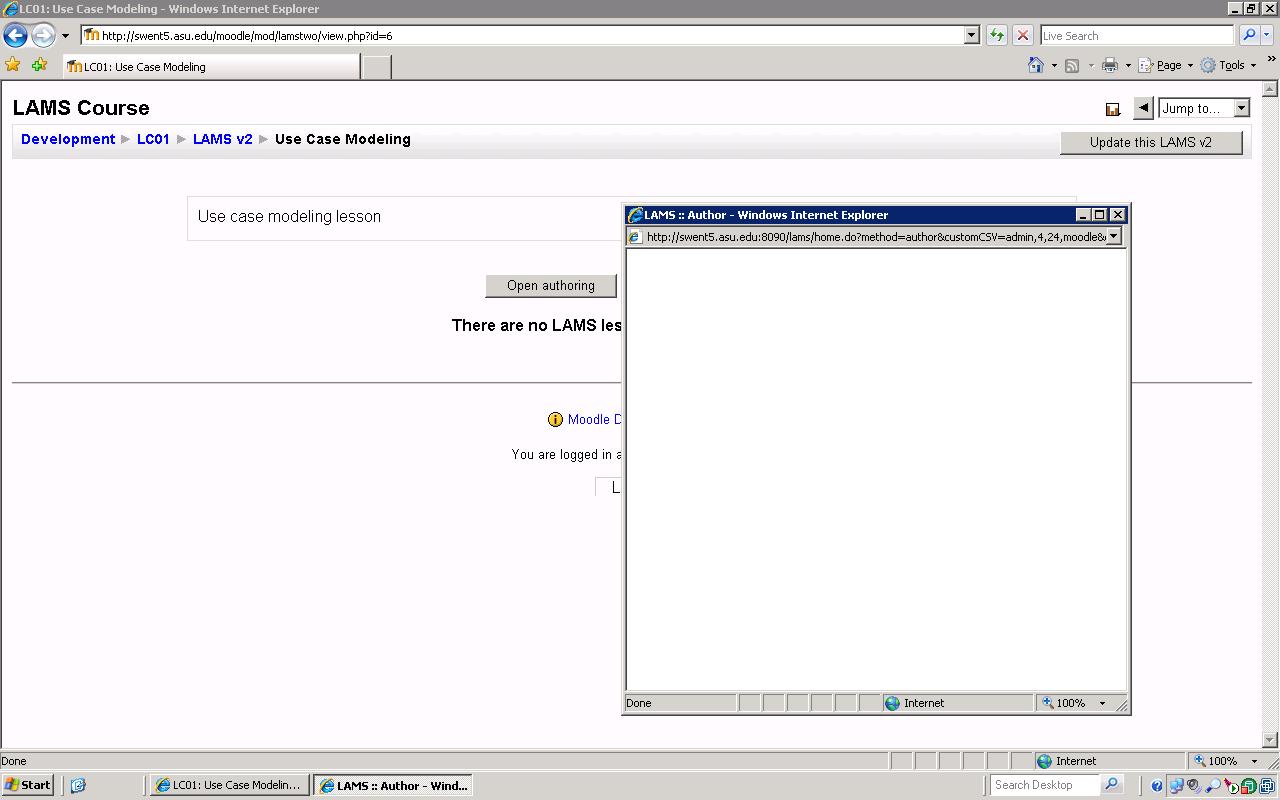Open the Favorites Center star icon

tap(13, 65)
